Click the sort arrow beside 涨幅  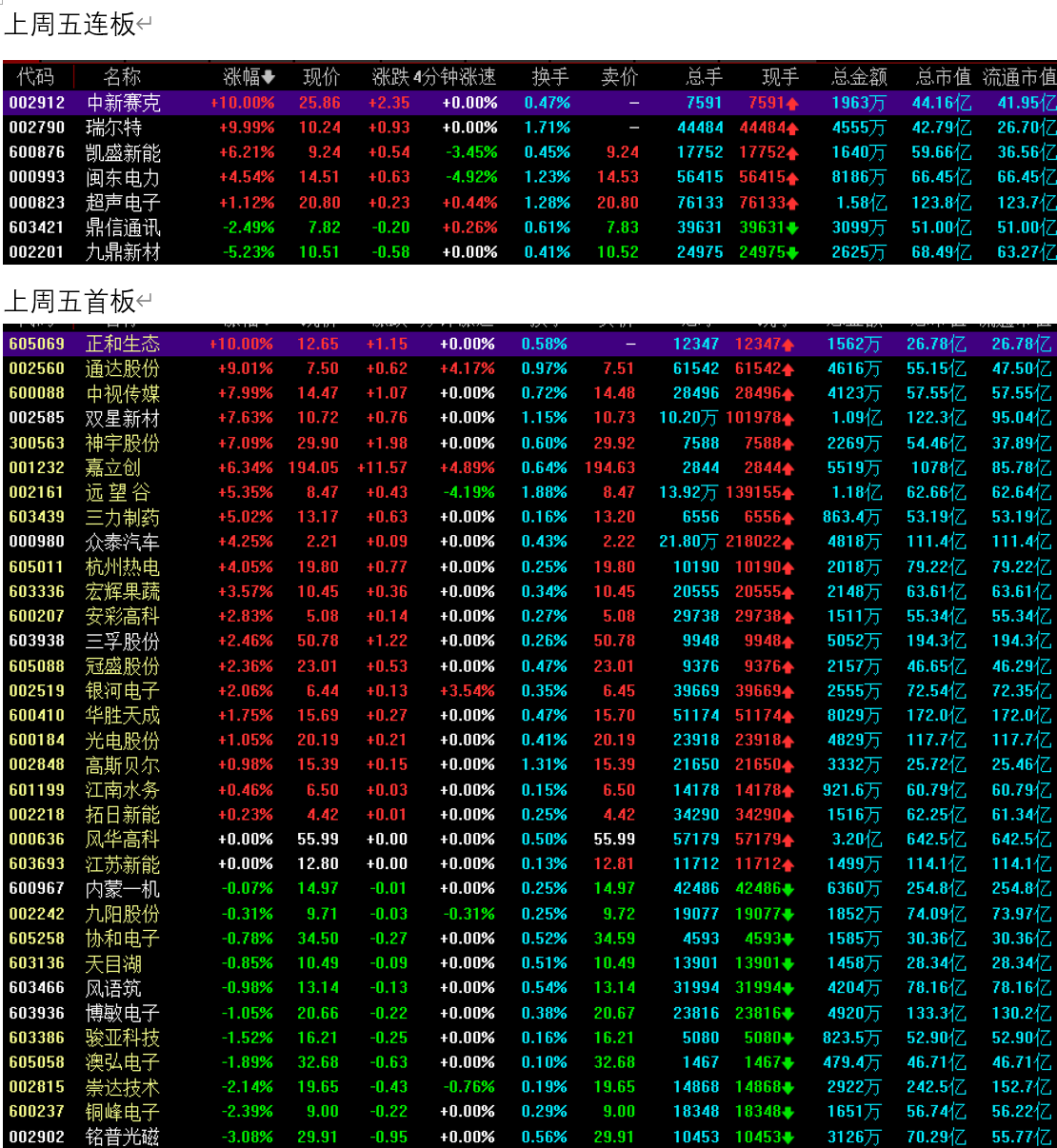tap(269, 77)
